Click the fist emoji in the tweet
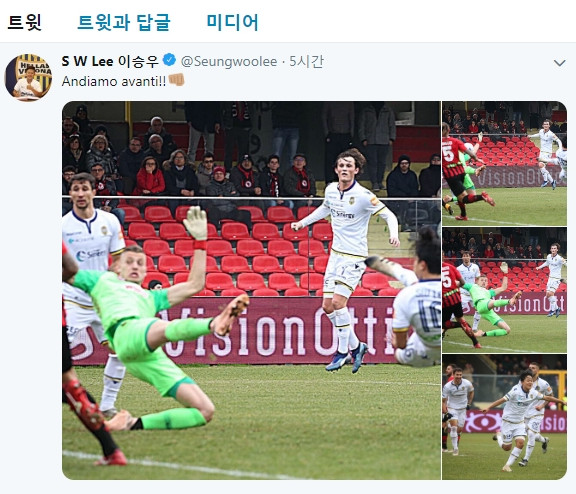Screen dimensions: 576x494 (x=176, y=80)
